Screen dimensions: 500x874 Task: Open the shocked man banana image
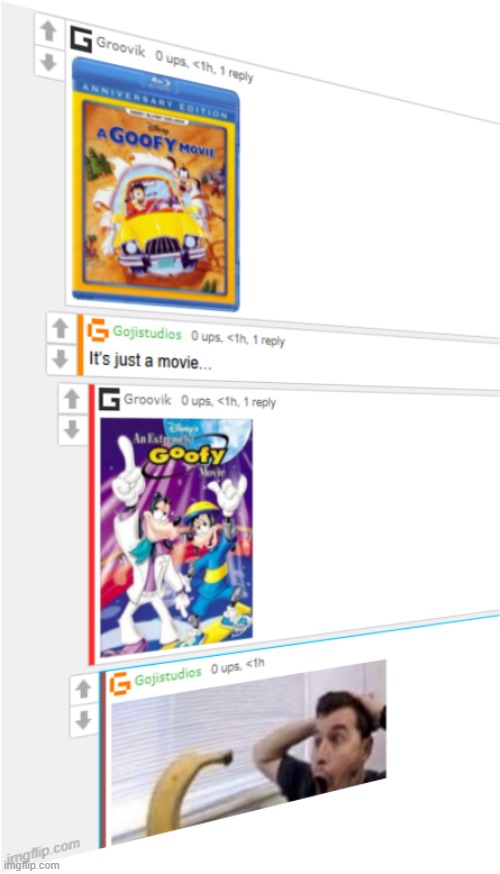pyautogui.click(x=248, y=752)
